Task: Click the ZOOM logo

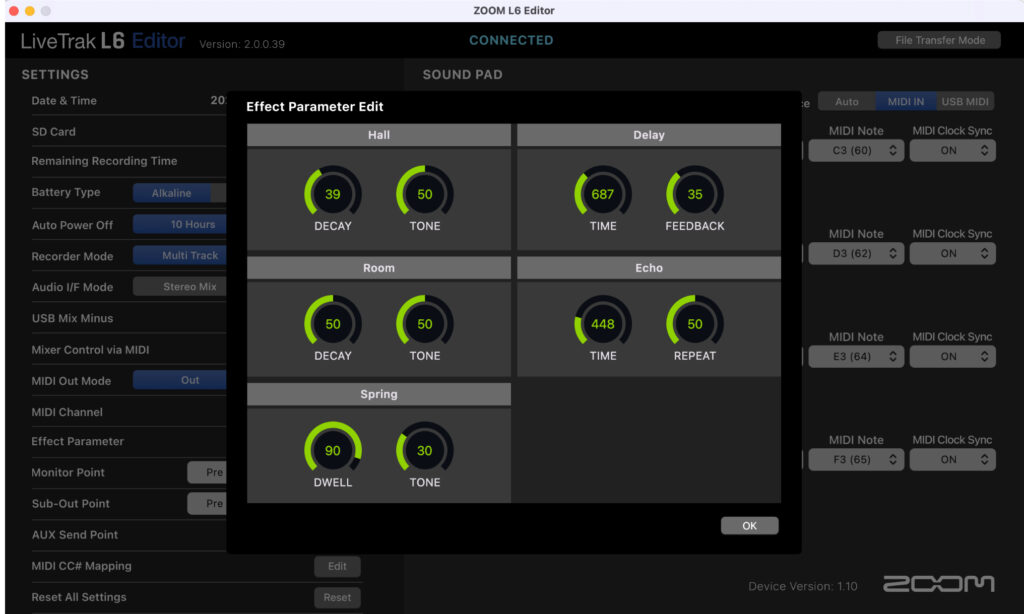Action: [938, 583]
